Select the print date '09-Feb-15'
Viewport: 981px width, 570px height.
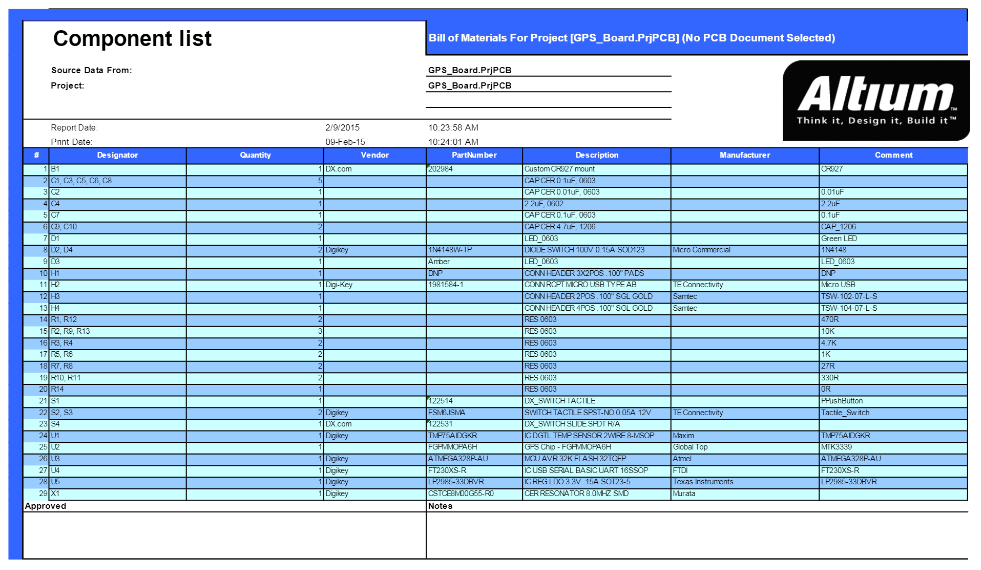tap(345, 142)
